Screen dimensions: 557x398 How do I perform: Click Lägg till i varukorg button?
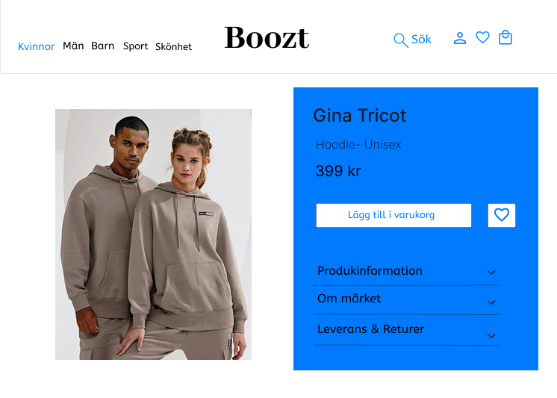pyautogui.click(x=394, y=215)
